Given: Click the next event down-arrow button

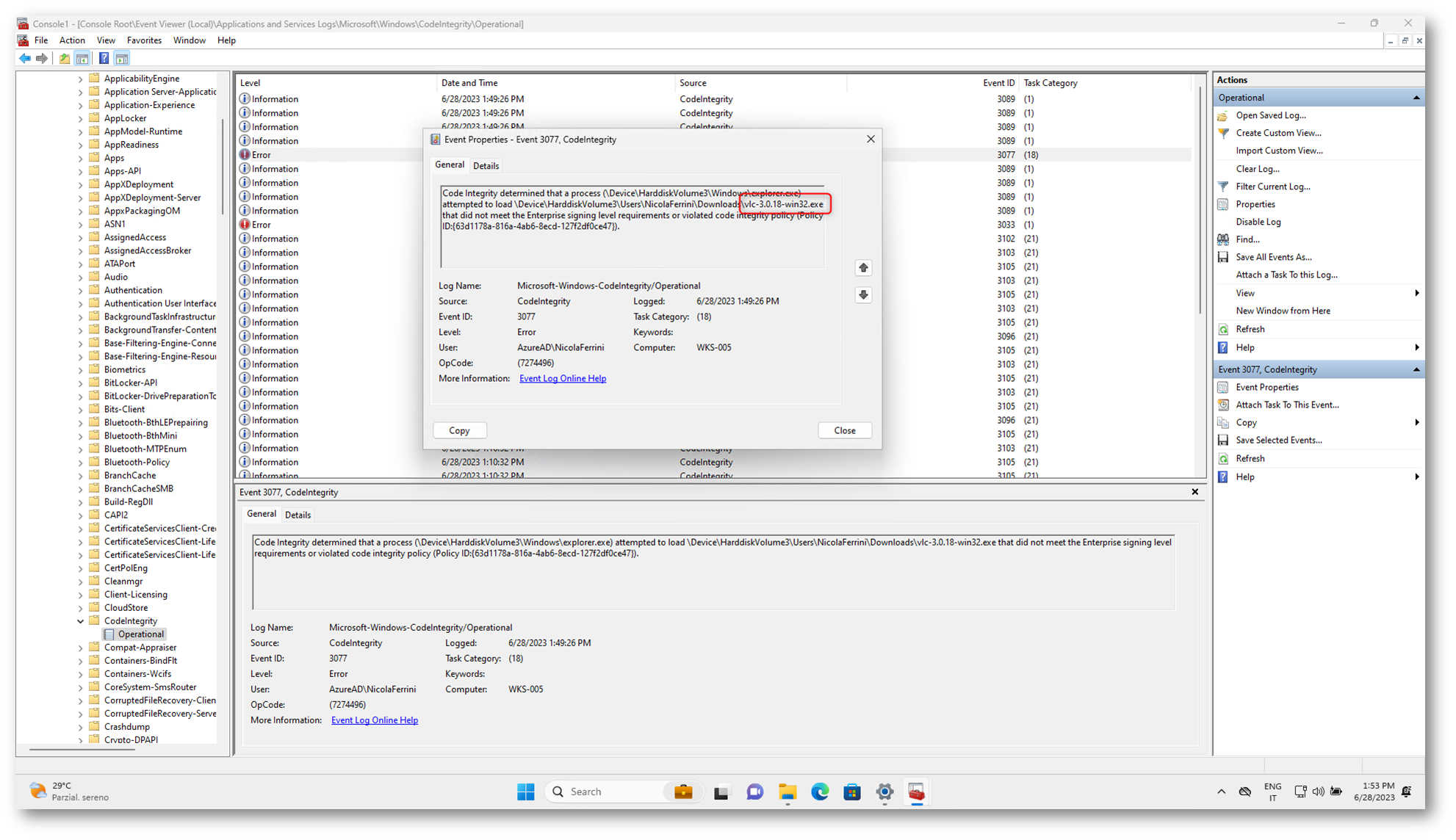Looking at the screenshot, I should [x=863, y=295].
